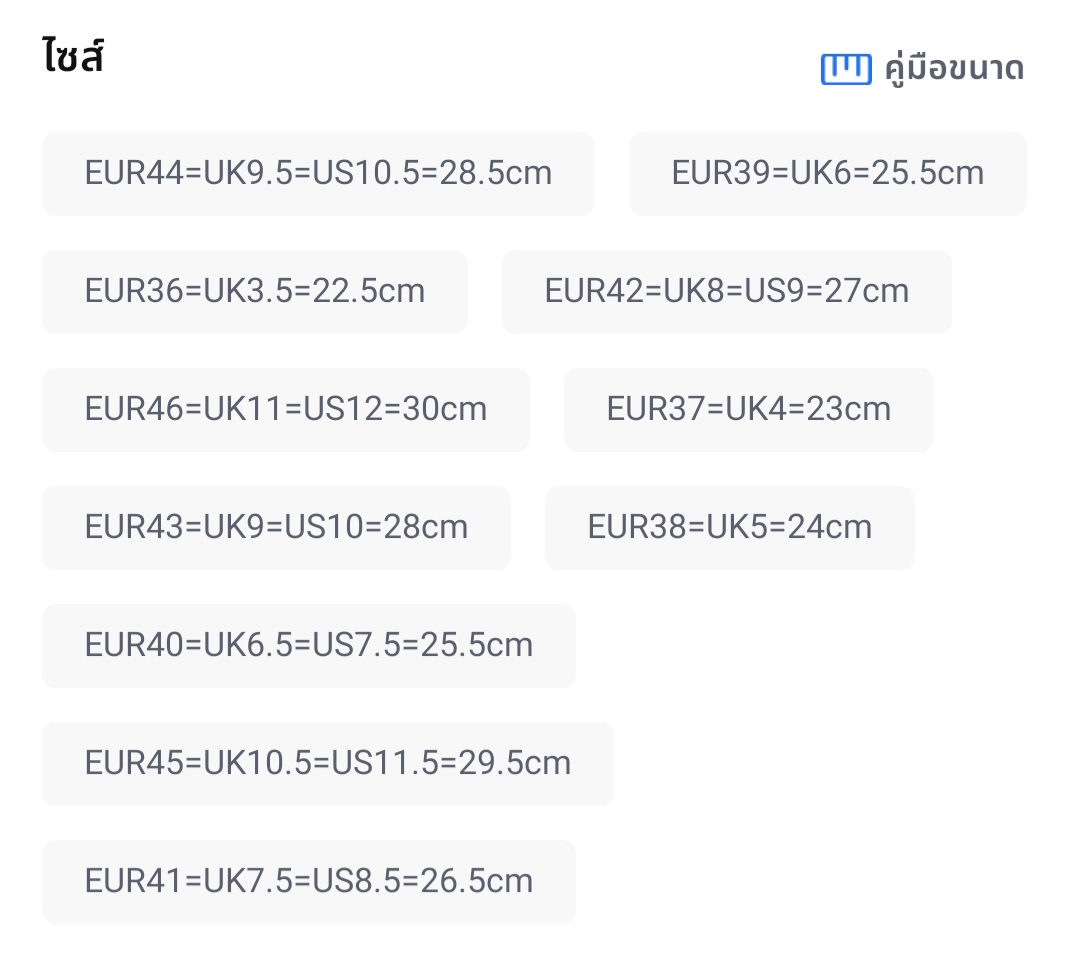Viewport: 1080px width, 957px height.
Task: Select the EUR45=UK10.5=US11.5=29.5cm option
Action: pyautogui.click(x=327, y=763)
